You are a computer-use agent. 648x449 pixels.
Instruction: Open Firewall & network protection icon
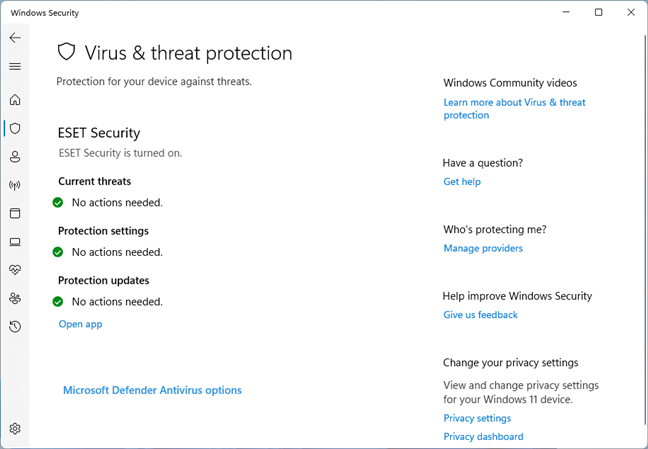tap(15, 185)
